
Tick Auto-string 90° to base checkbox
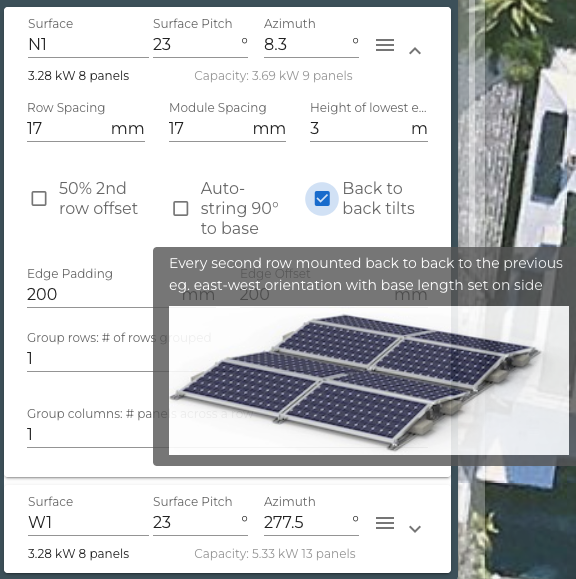click(x=181, y=208)
